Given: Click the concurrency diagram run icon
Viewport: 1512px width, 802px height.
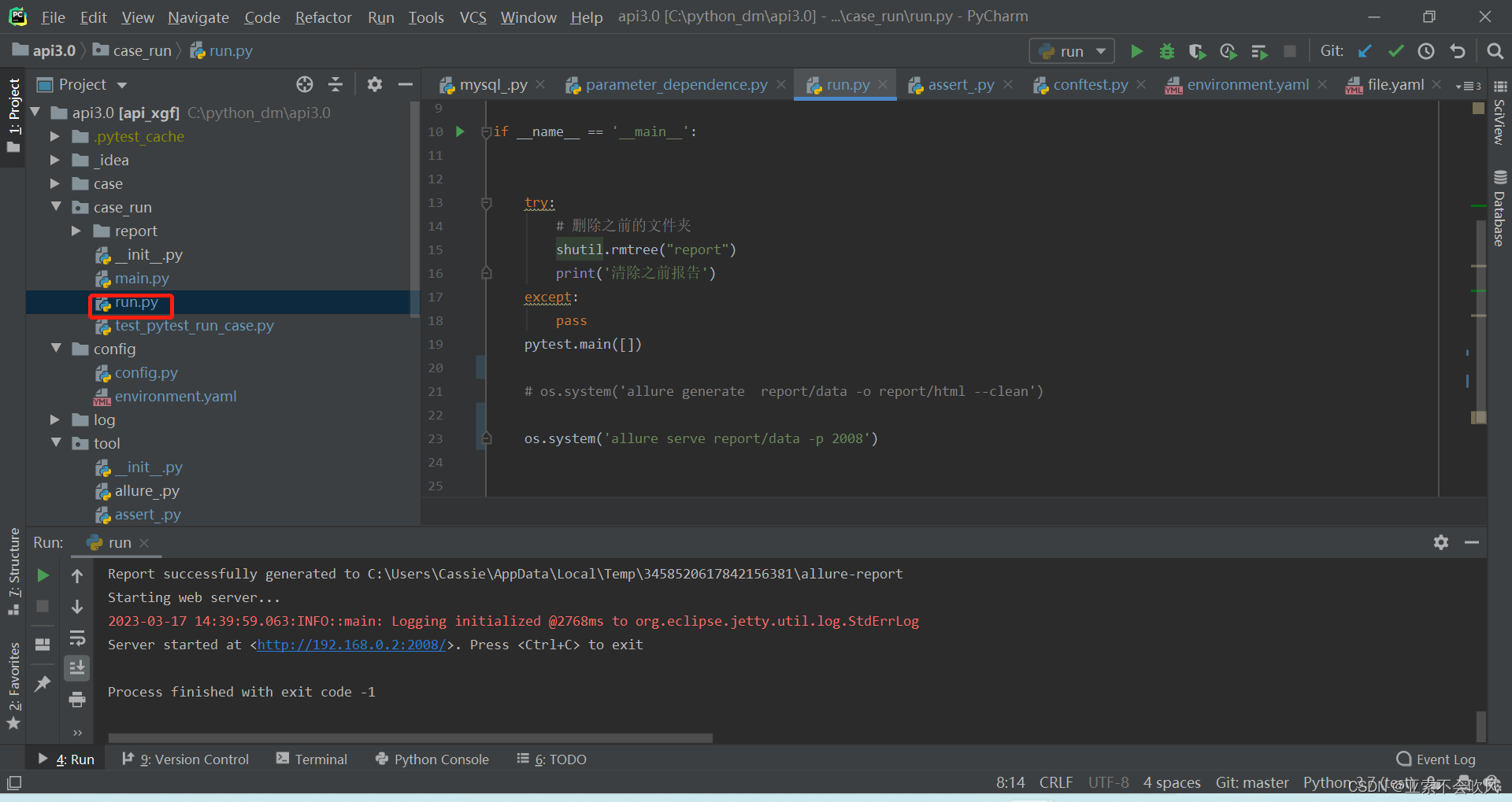Looking at the screenshot, I should point(1259,51).
